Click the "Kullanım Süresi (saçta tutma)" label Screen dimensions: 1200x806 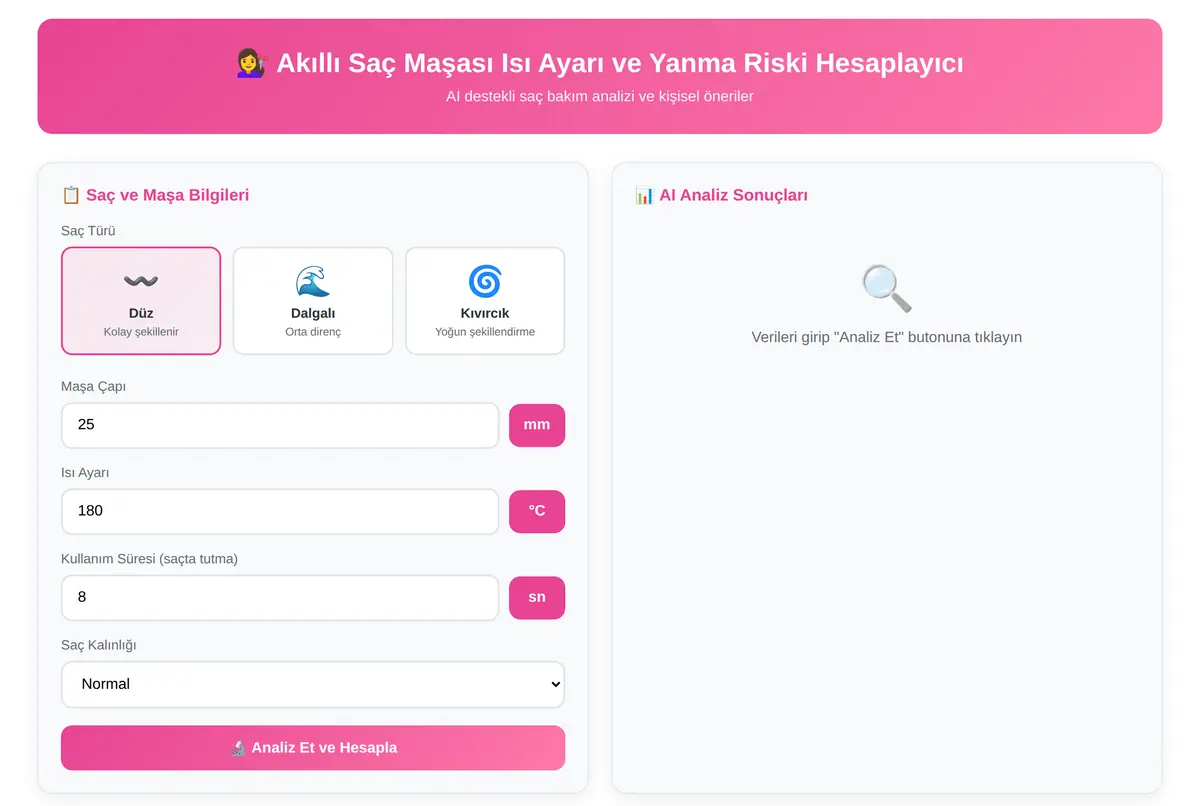(150, 559)
